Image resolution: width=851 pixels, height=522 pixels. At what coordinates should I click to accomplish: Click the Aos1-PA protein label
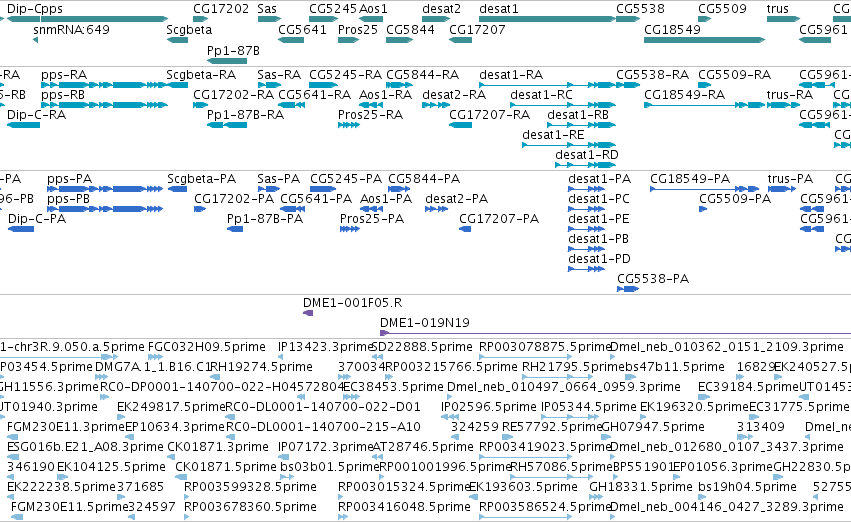[x=386, y=199]
